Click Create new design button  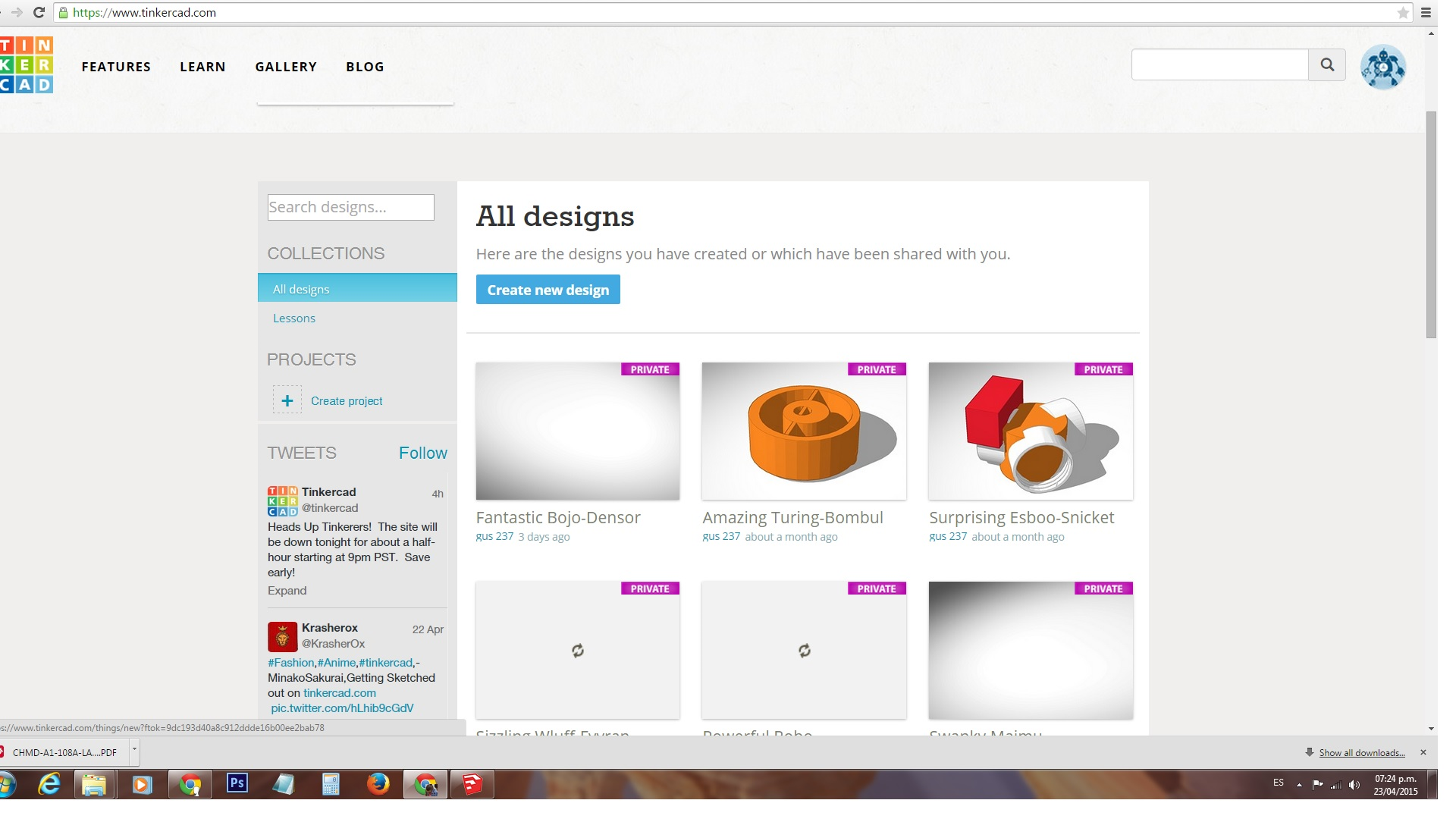[548, 290]
